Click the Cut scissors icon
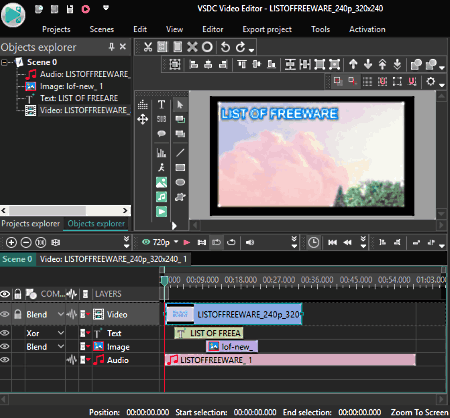Screen dimensions: 450x418 tap(148, 47)
